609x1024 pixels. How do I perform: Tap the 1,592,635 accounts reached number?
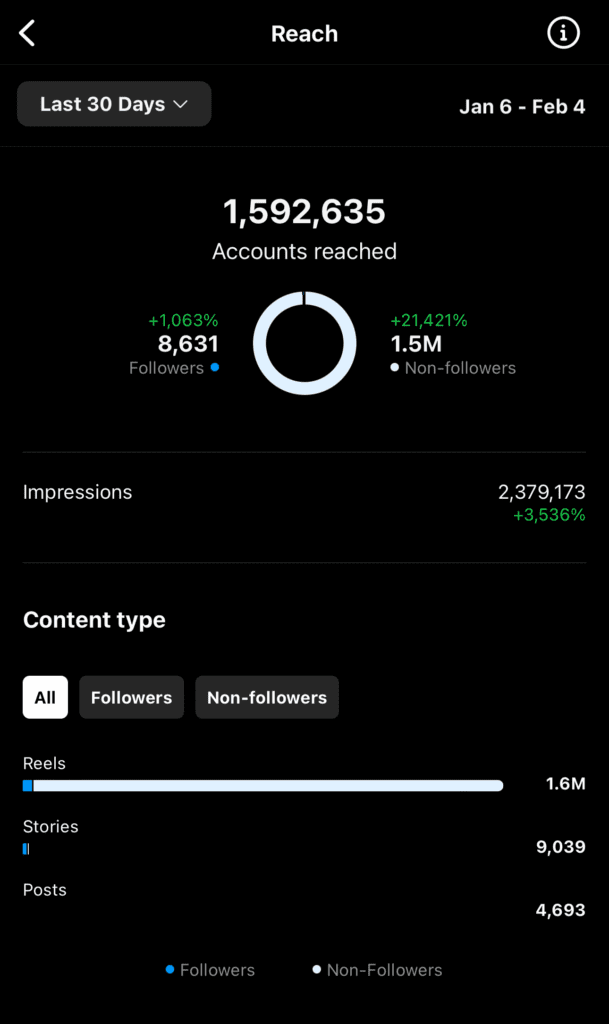point(304,212)
